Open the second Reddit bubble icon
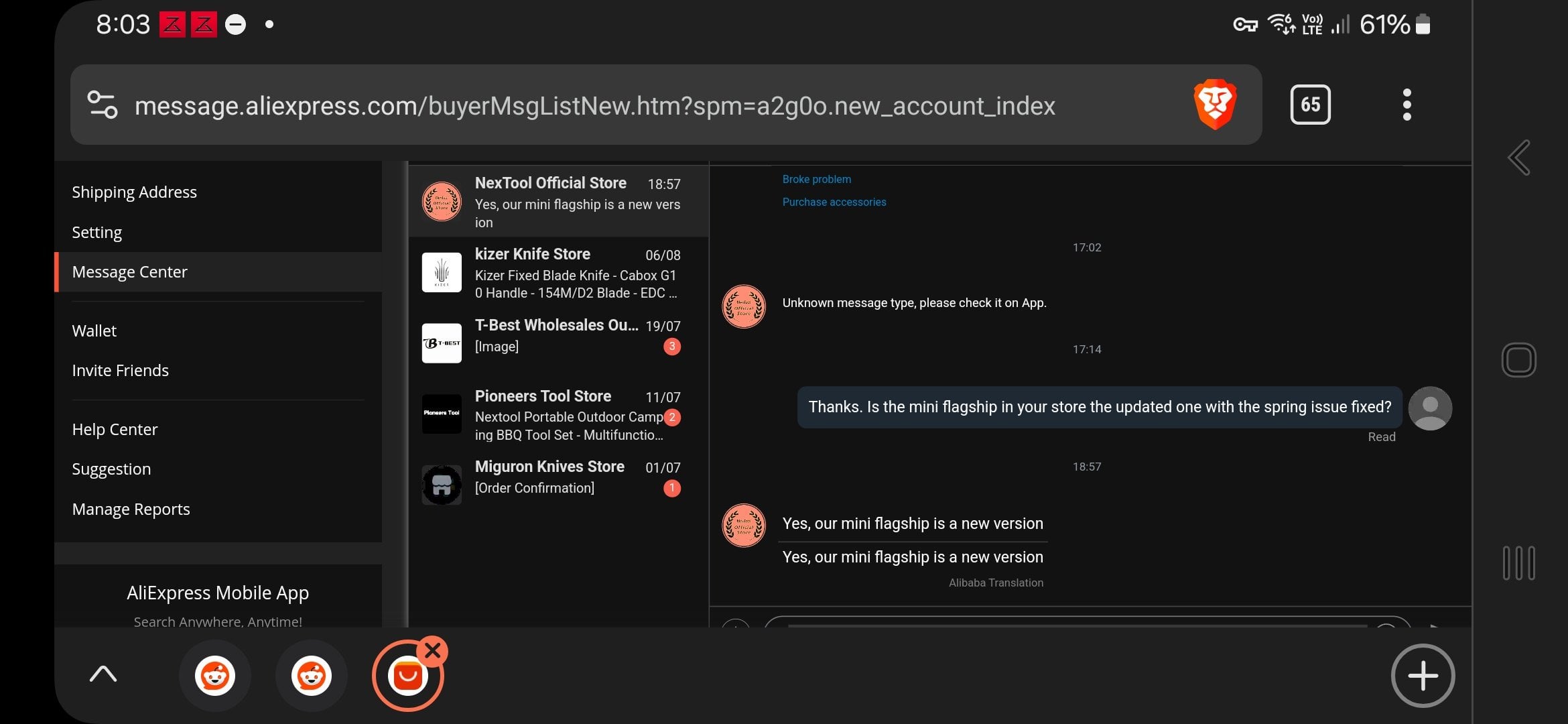This screenshot has height=724, width=1568. pyautogui.click(x=311, y=676)
